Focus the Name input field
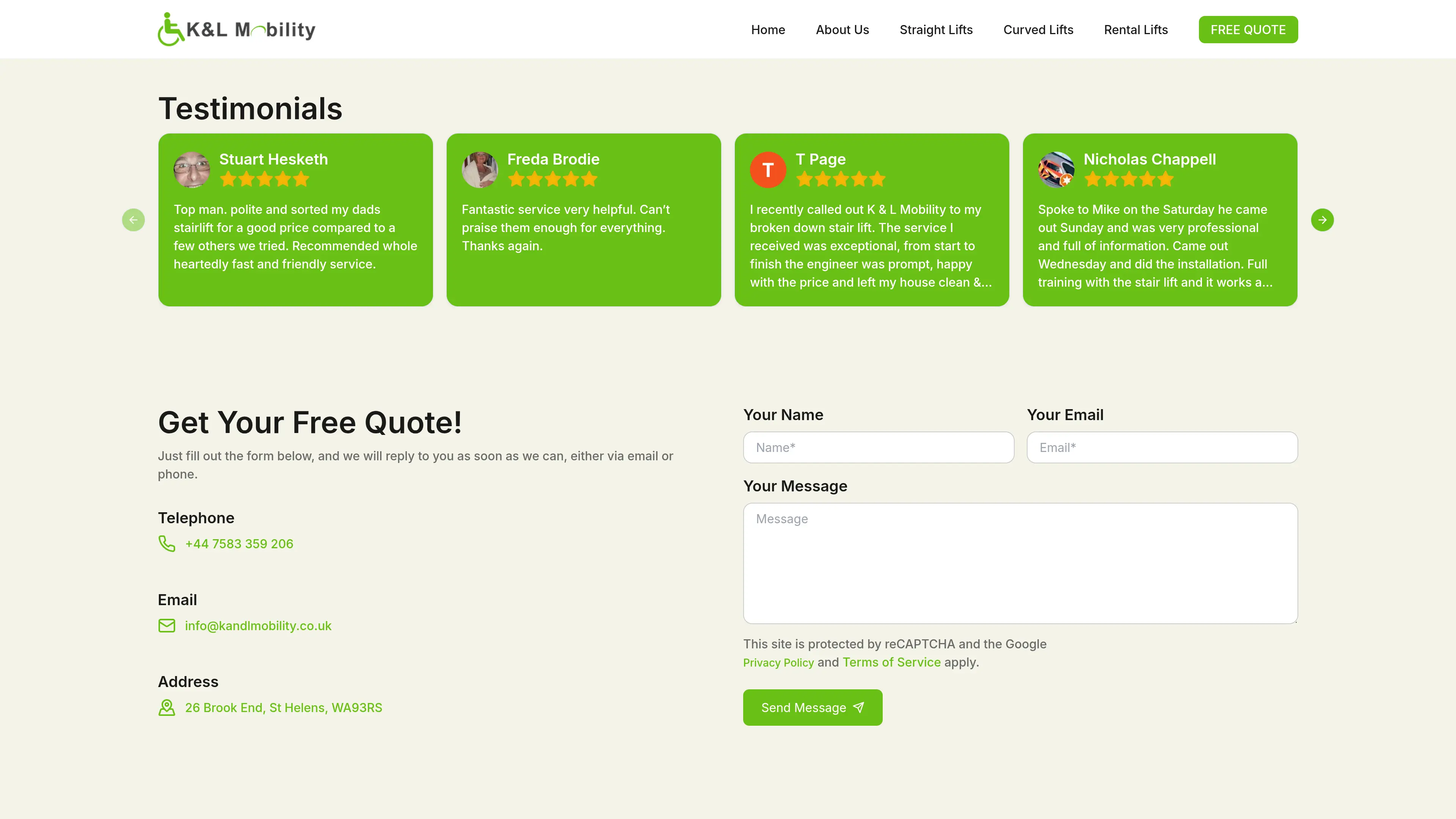1456x819 pixels. point(879,448)
